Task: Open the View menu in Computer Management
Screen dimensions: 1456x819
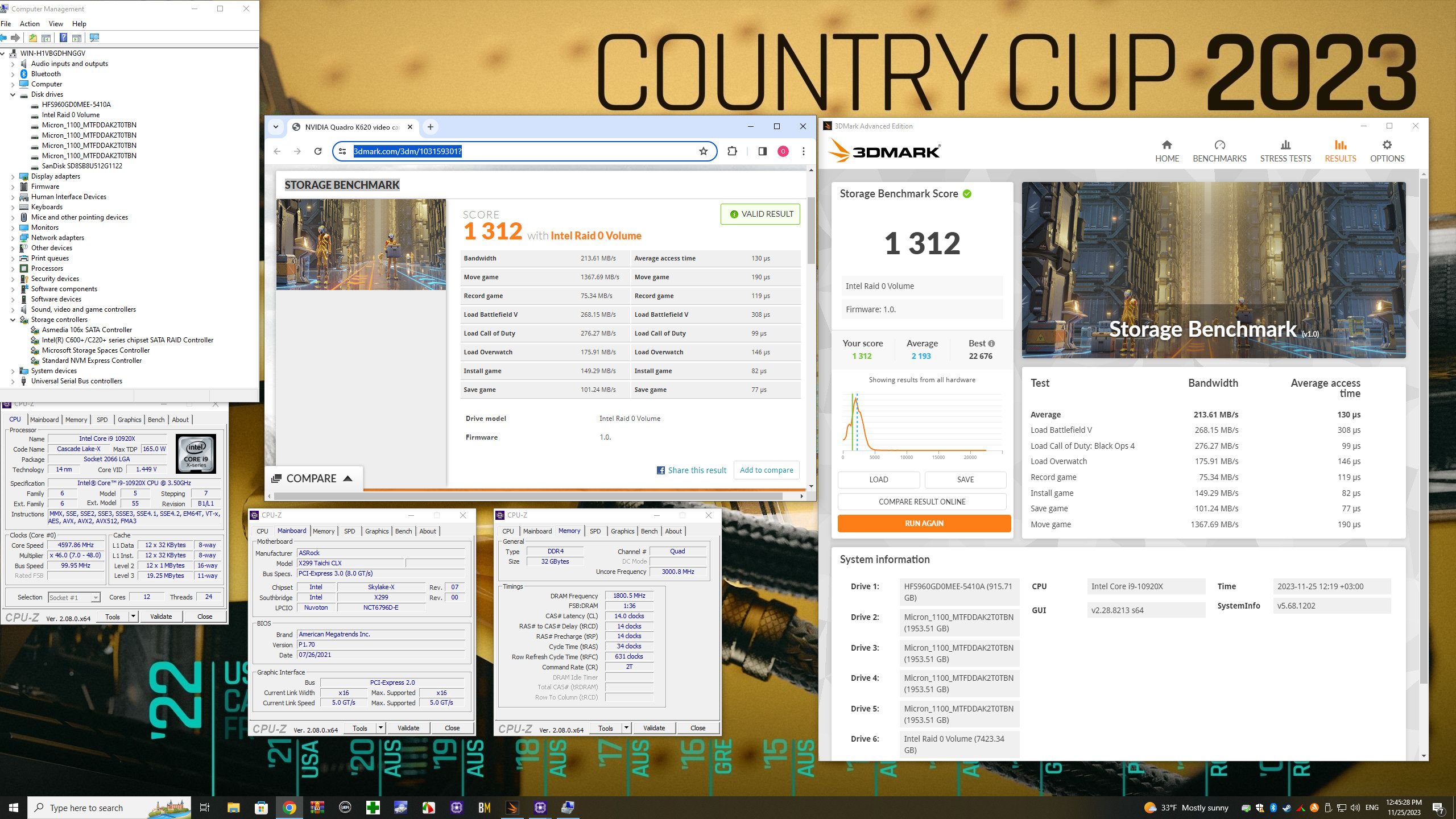Action: click(56, 23)
